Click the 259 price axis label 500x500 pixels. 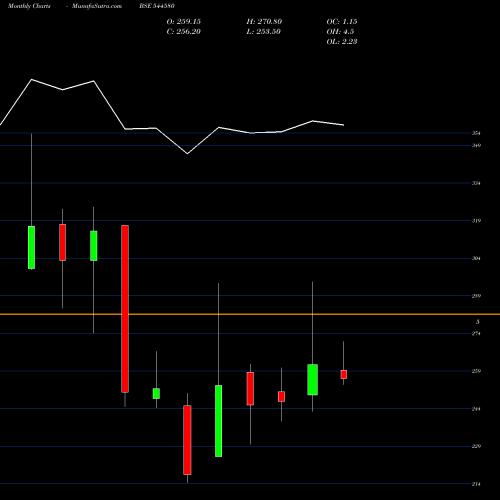476,371
